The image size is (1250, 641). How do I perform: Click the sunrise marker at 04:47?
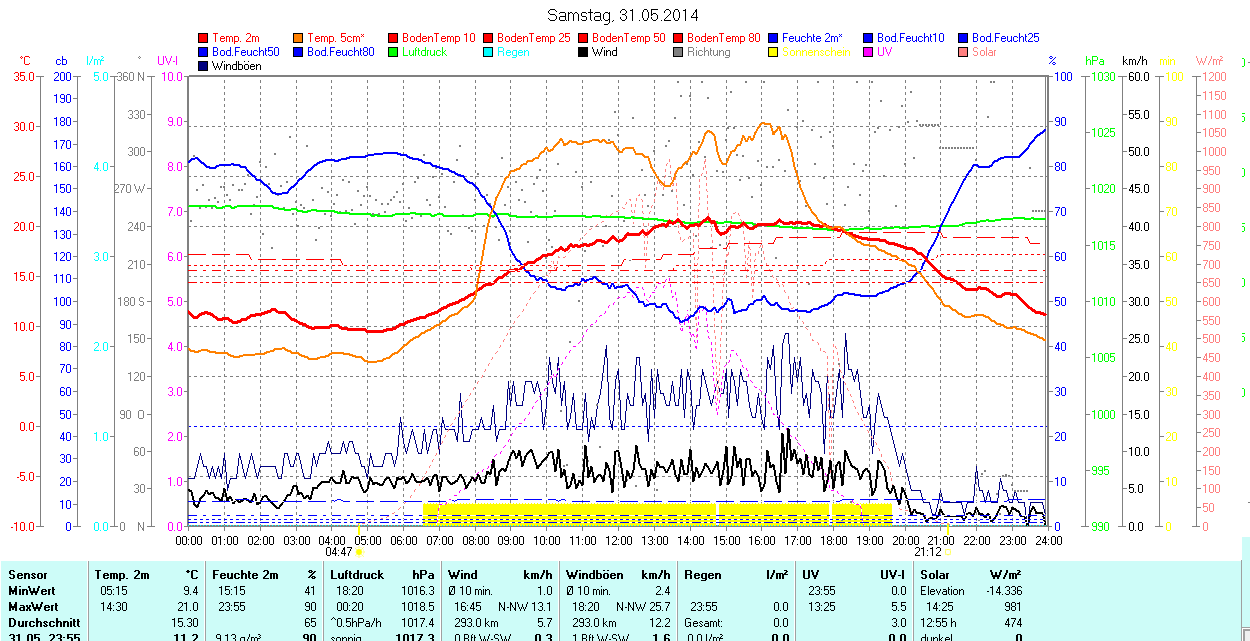click(x=359, y=552)
